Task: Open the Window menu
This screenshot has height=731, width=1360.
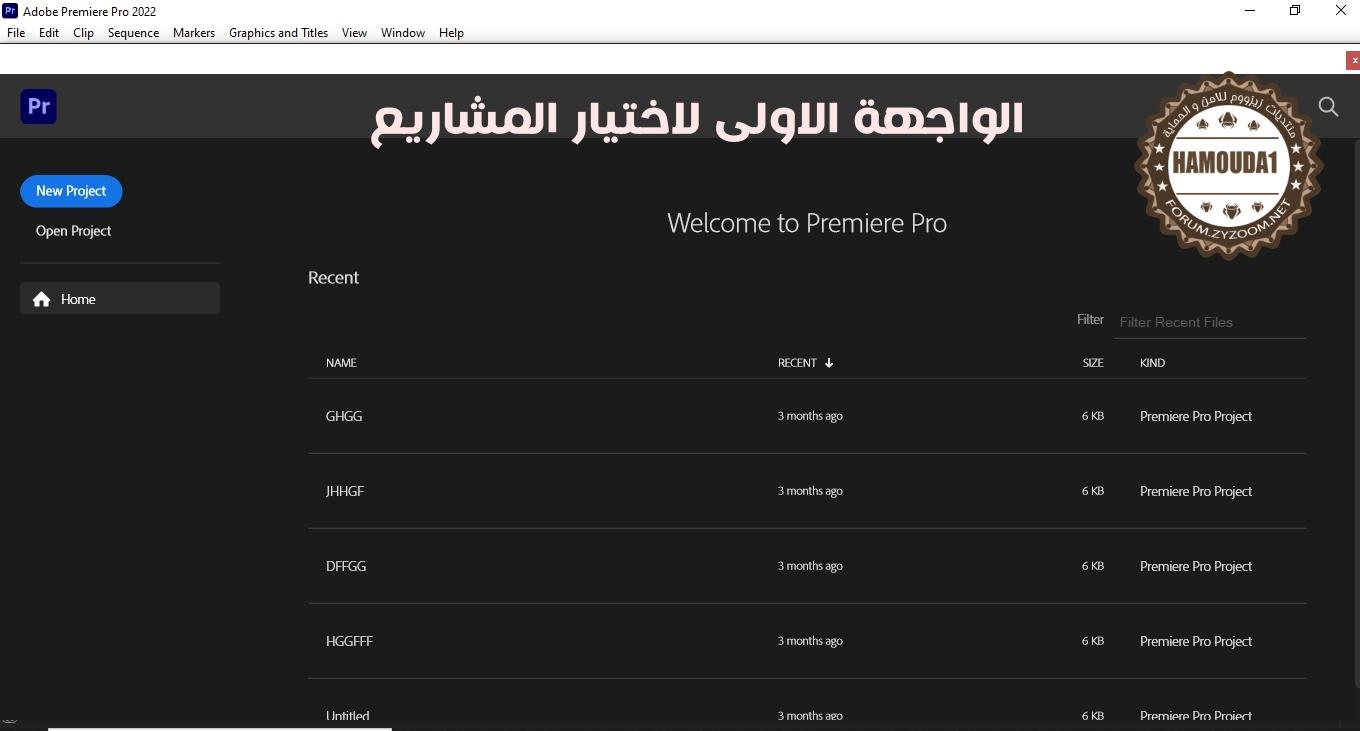Action: coord(403,33)
